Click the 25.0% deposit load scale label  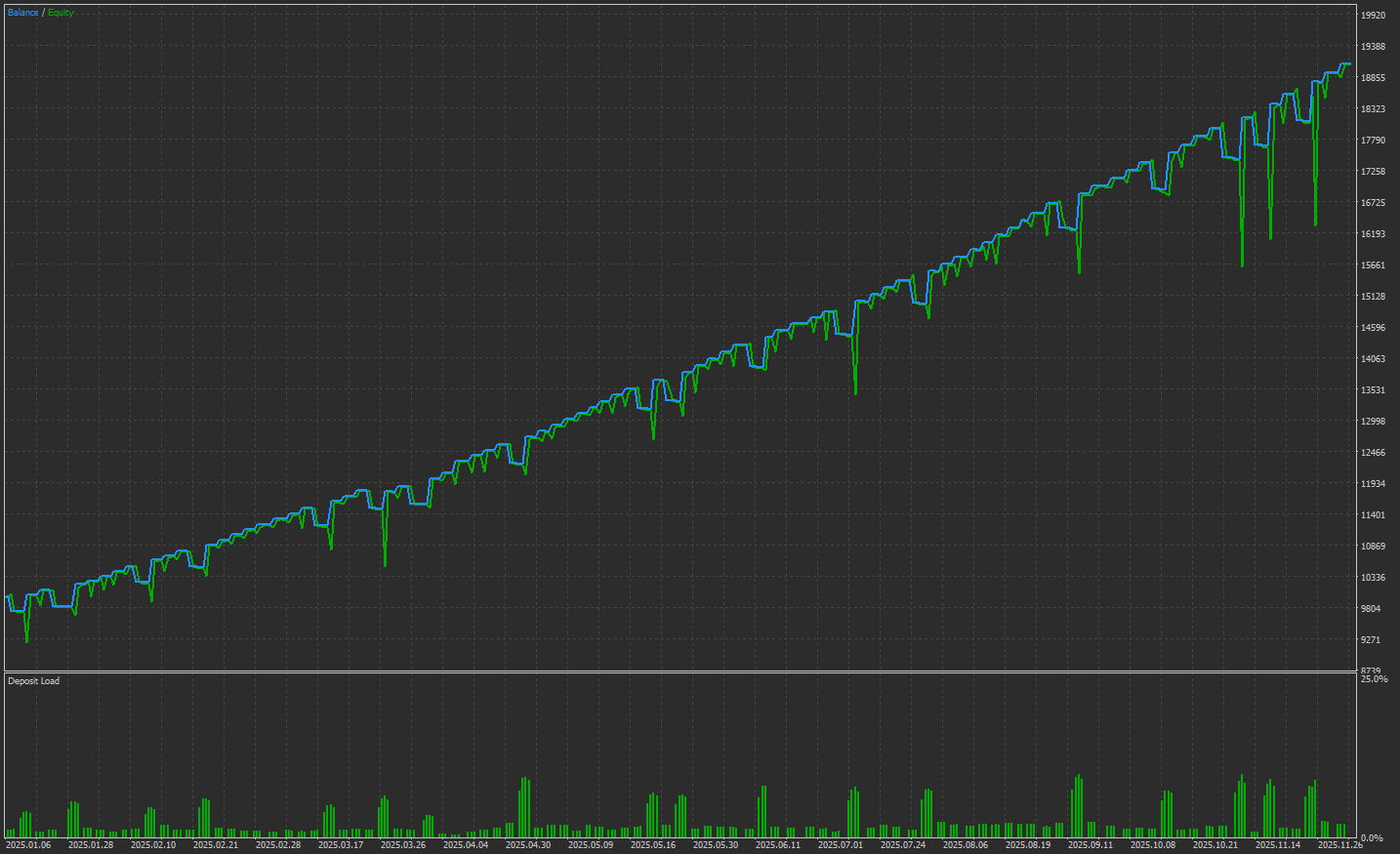click(1374, 679)
